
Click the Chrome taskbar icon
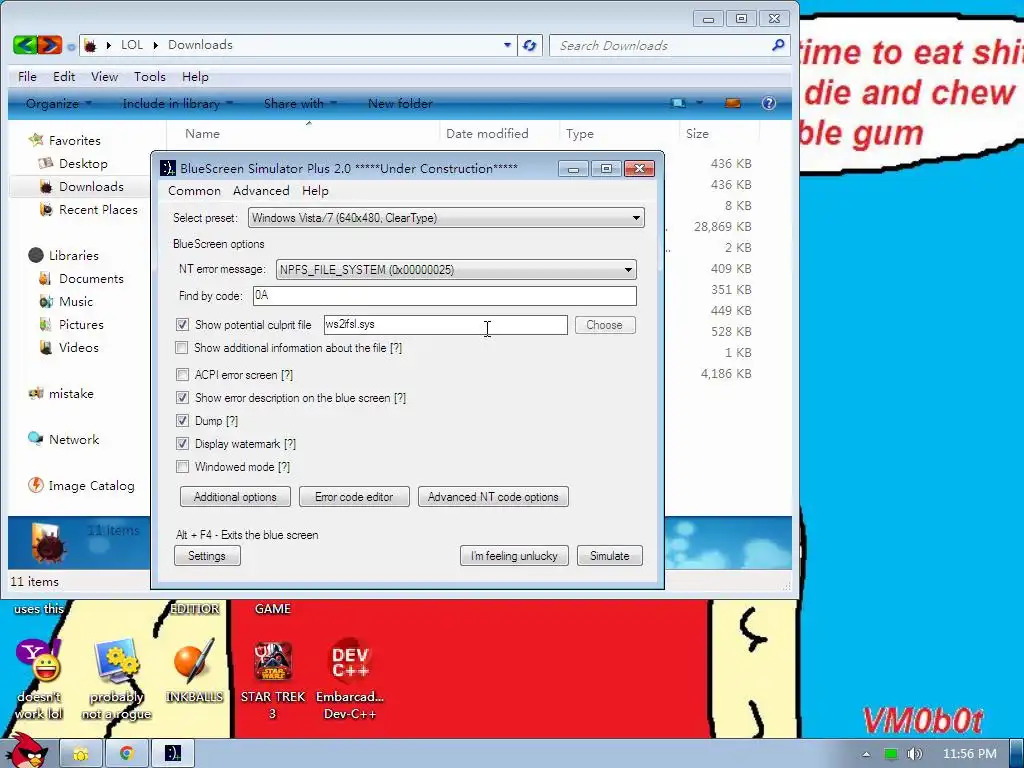[127, 754]
